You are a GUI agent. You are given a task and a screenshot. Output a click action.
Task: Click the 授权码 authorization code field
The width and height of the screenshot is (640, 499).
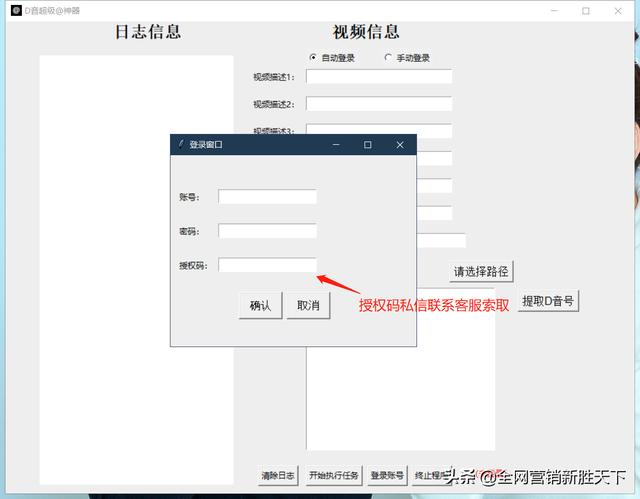point(267,265)
